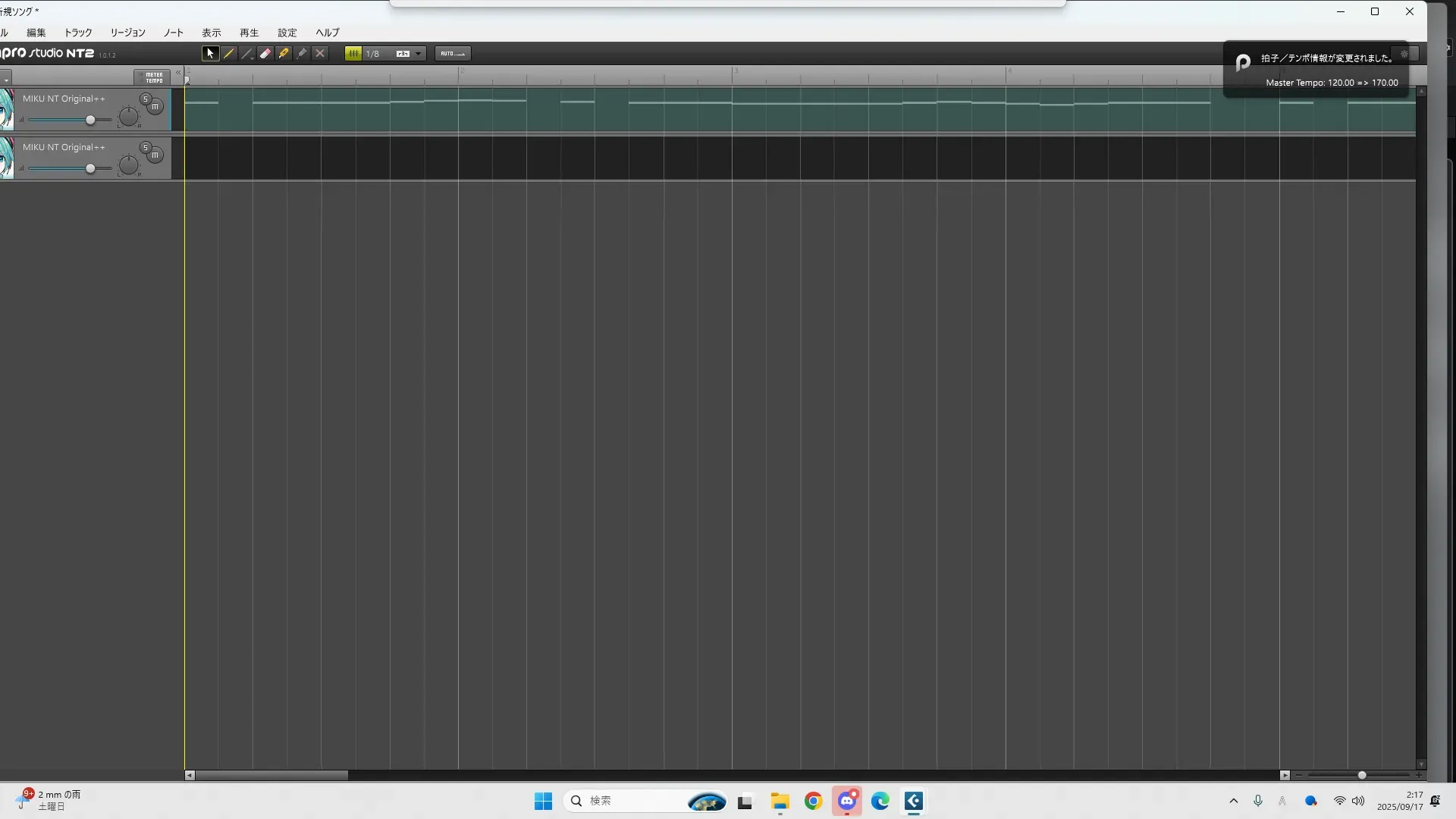
Task: Adjust first track volume slider knob
Action: [90, 120]
